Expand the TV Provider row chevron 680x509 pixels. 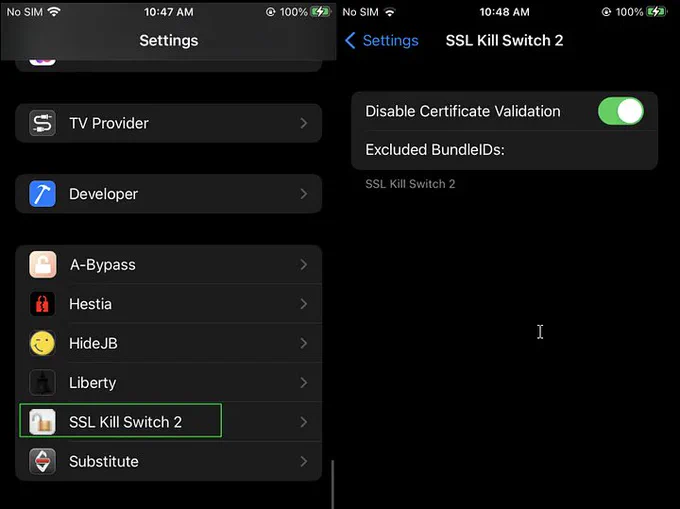(304, 123)
